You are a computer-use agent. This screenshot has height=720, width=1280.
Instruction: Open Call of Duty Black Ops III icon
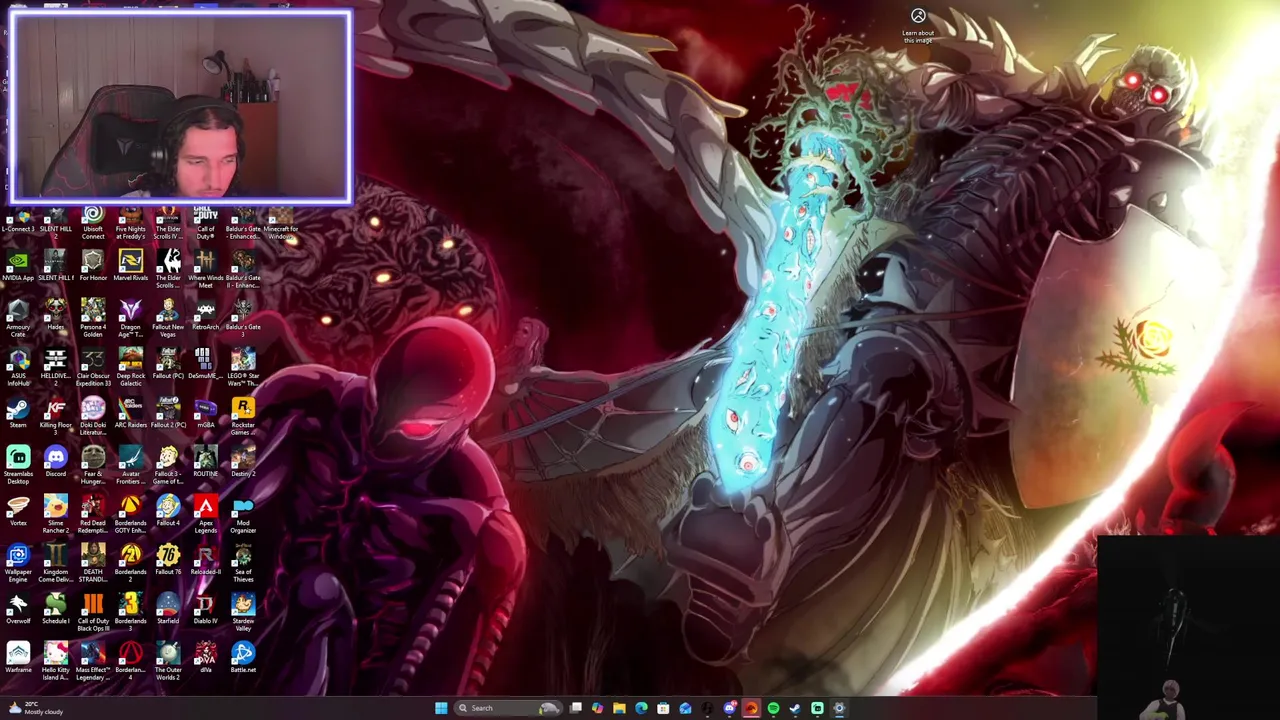click(93, 612)
